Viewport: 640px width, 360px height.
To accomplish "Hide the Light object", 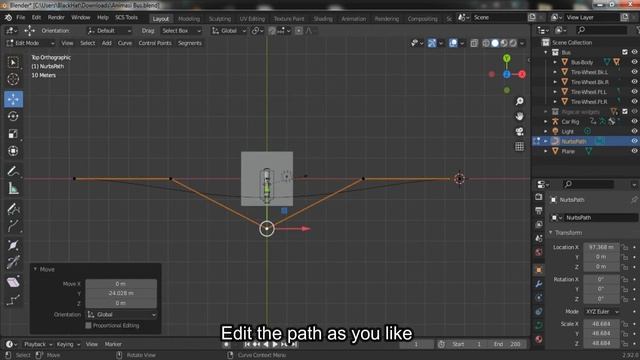I will click(634, 131).
